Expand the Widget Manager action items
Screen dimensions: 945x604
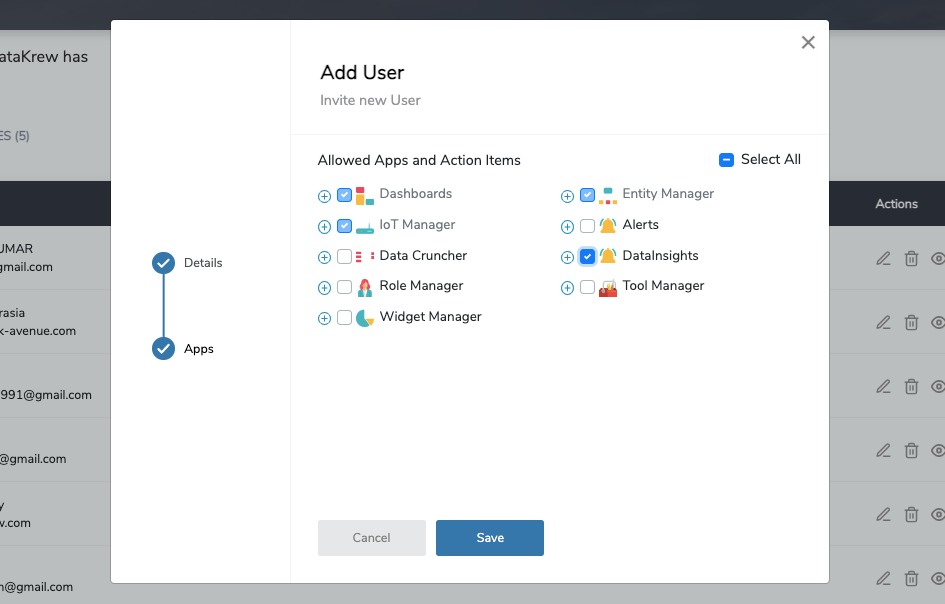324,318
